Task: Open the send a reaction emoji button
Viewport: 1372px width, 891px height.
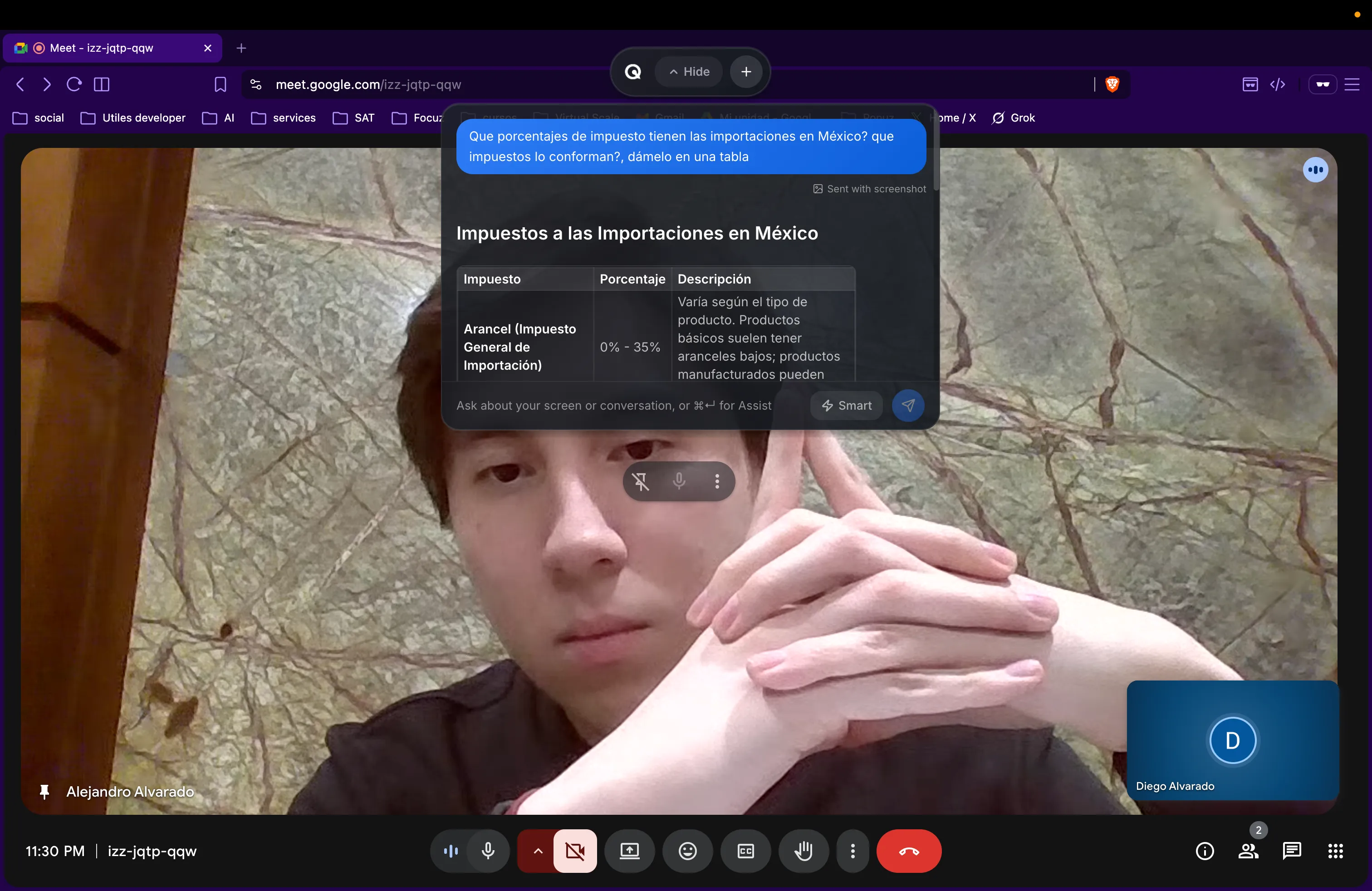Action: click(687, 851)
